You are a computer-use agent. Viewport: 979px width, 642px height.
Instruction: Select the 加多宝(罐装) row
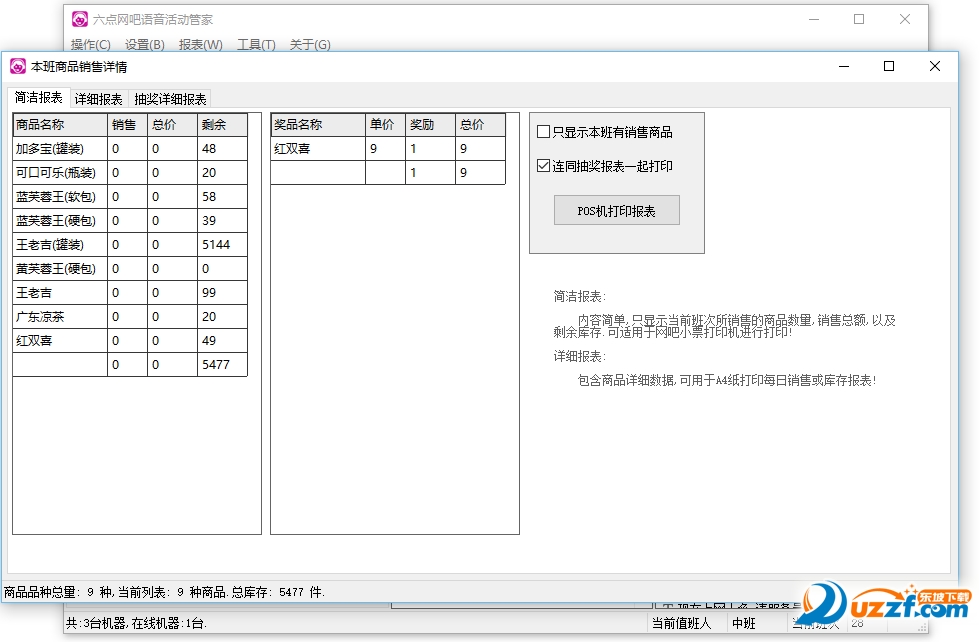[x=130, y=149]
